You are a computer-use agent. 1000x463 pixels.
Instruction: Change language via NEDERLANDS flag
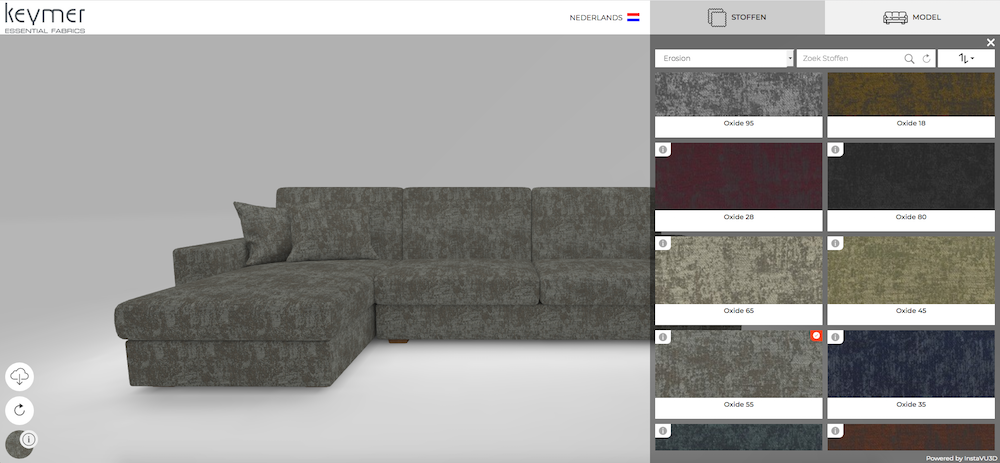(x=604, y=18)
